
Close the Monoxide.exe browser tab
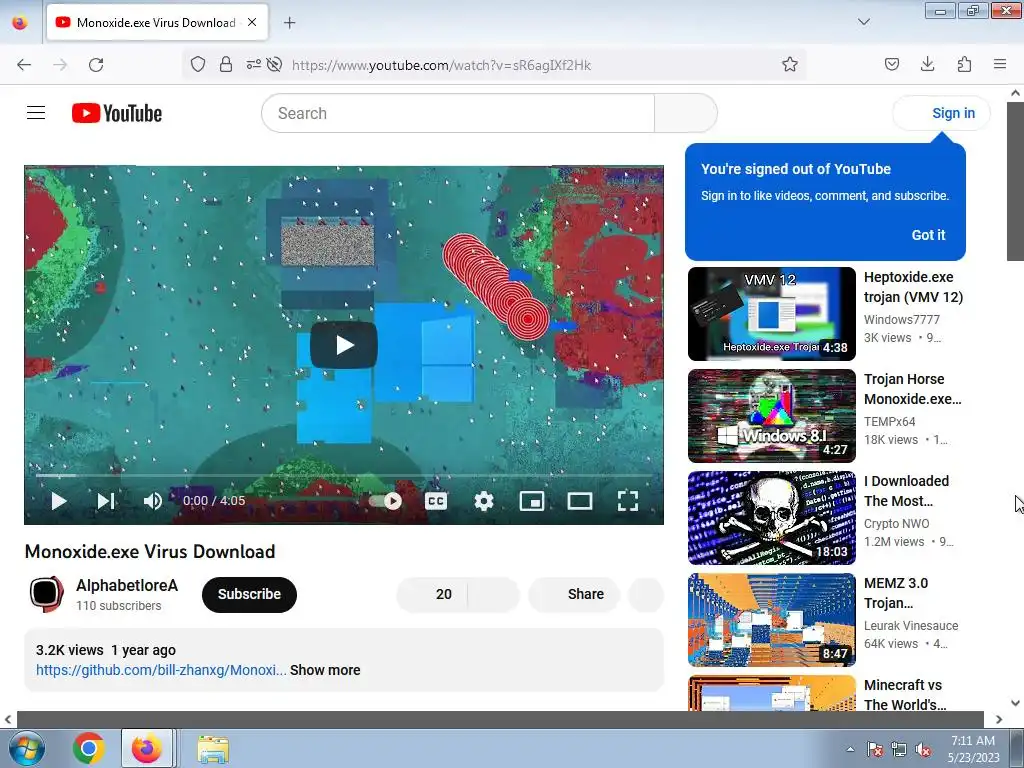click(x=252, y=22)
